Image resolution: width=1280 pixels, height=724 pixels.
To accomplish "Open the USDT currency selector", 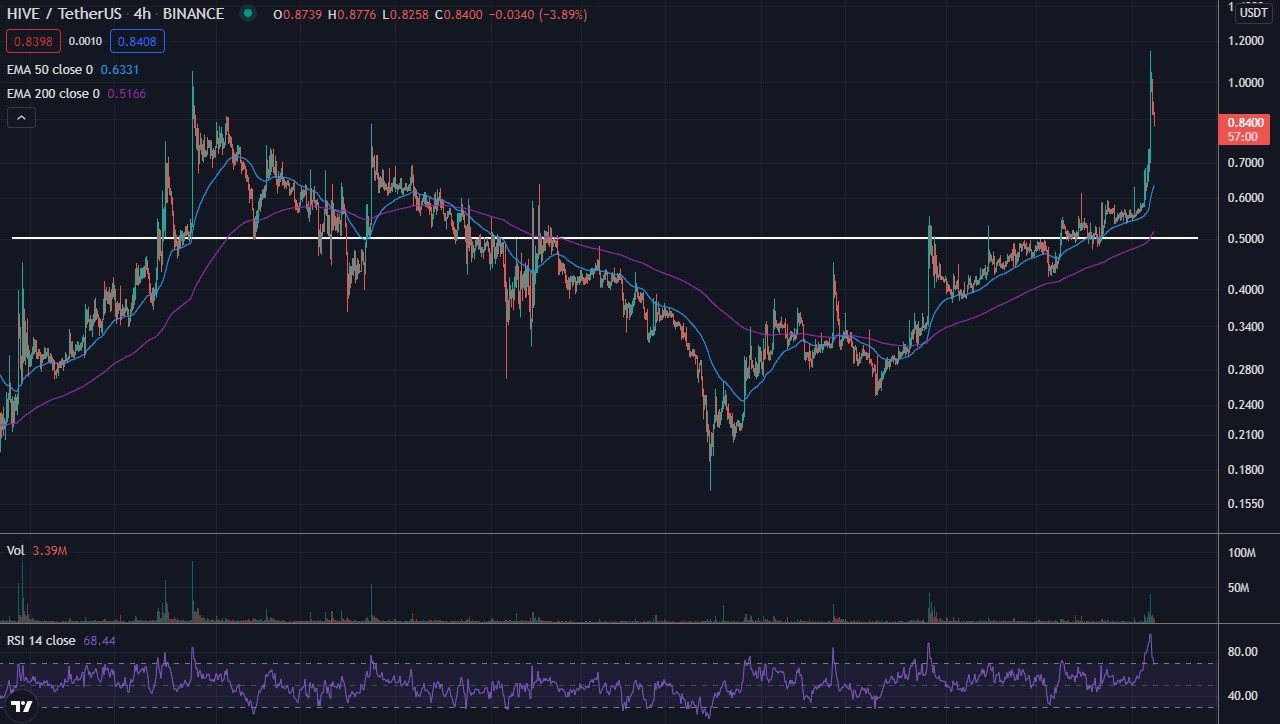I will click(x=1253, y=13).
